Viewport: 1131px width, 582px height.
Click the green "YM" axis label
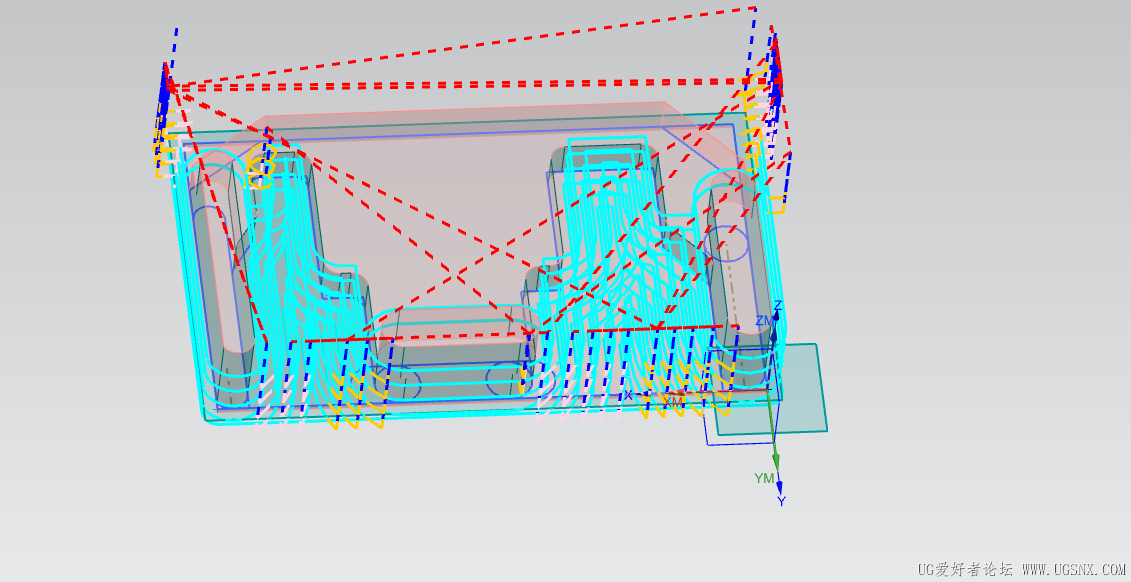(764, 478)
